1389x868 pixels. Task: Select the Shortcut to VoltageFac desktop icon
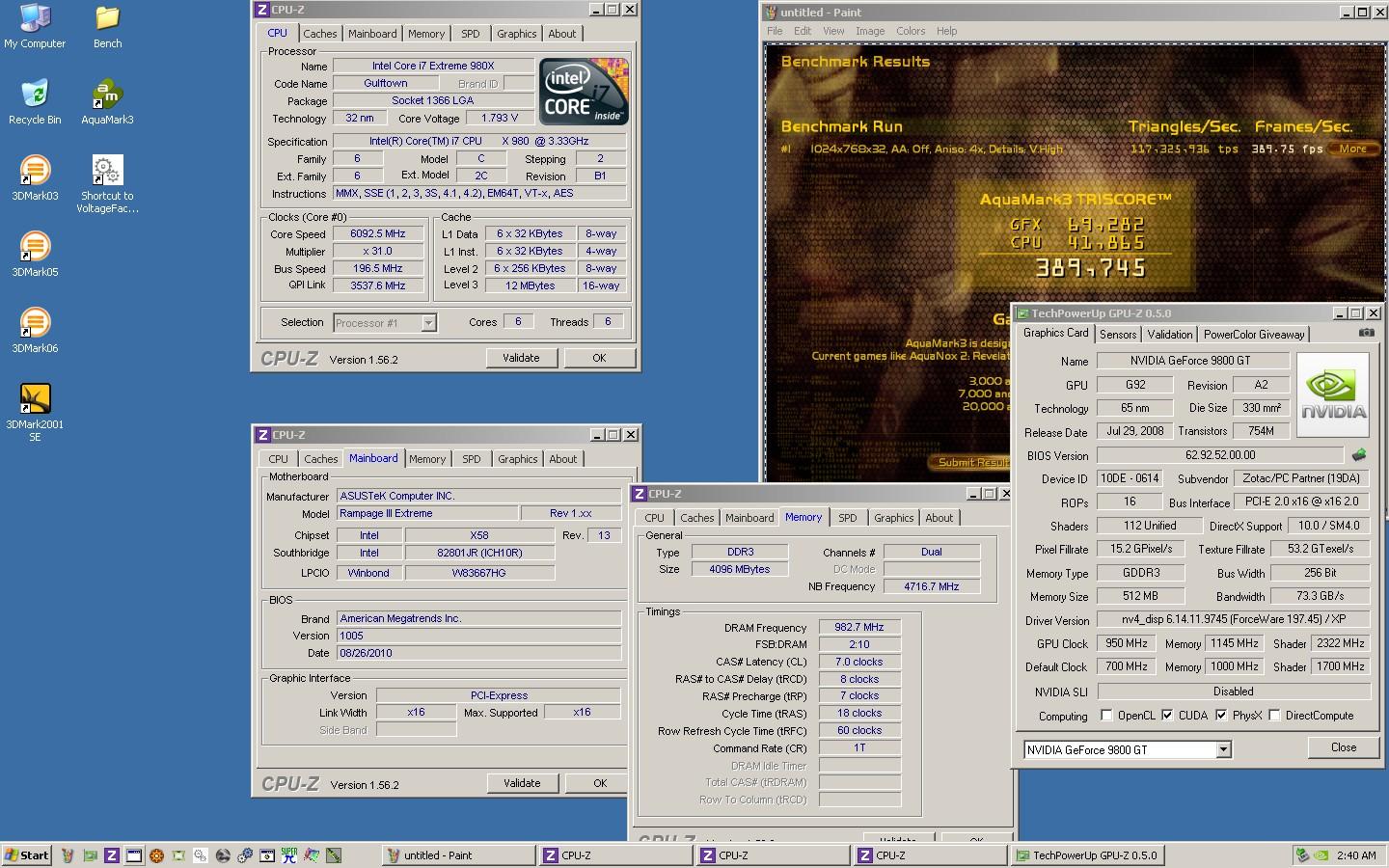coord(107,183)
